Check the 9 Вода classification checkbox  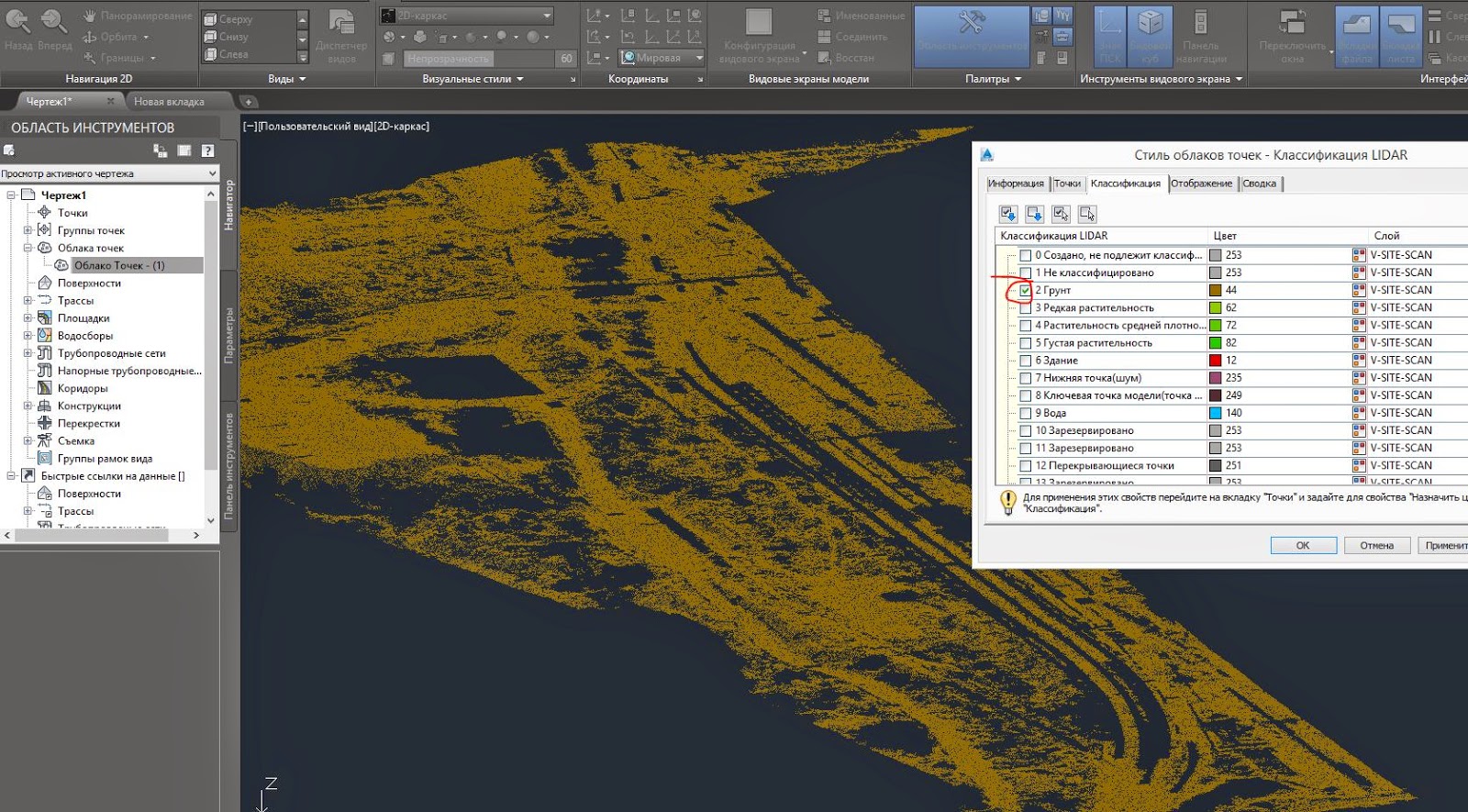(1025, 413)
